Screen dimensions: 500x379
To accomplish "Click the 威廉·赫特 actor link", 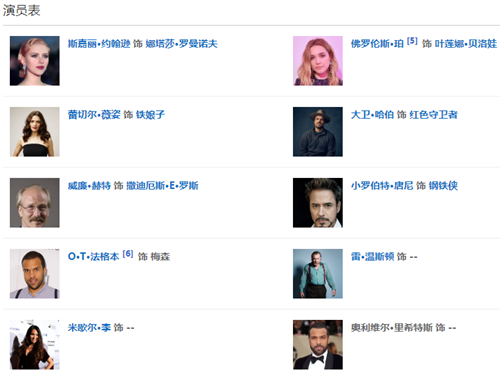I will pyautogui.click(x=89, y=186).
